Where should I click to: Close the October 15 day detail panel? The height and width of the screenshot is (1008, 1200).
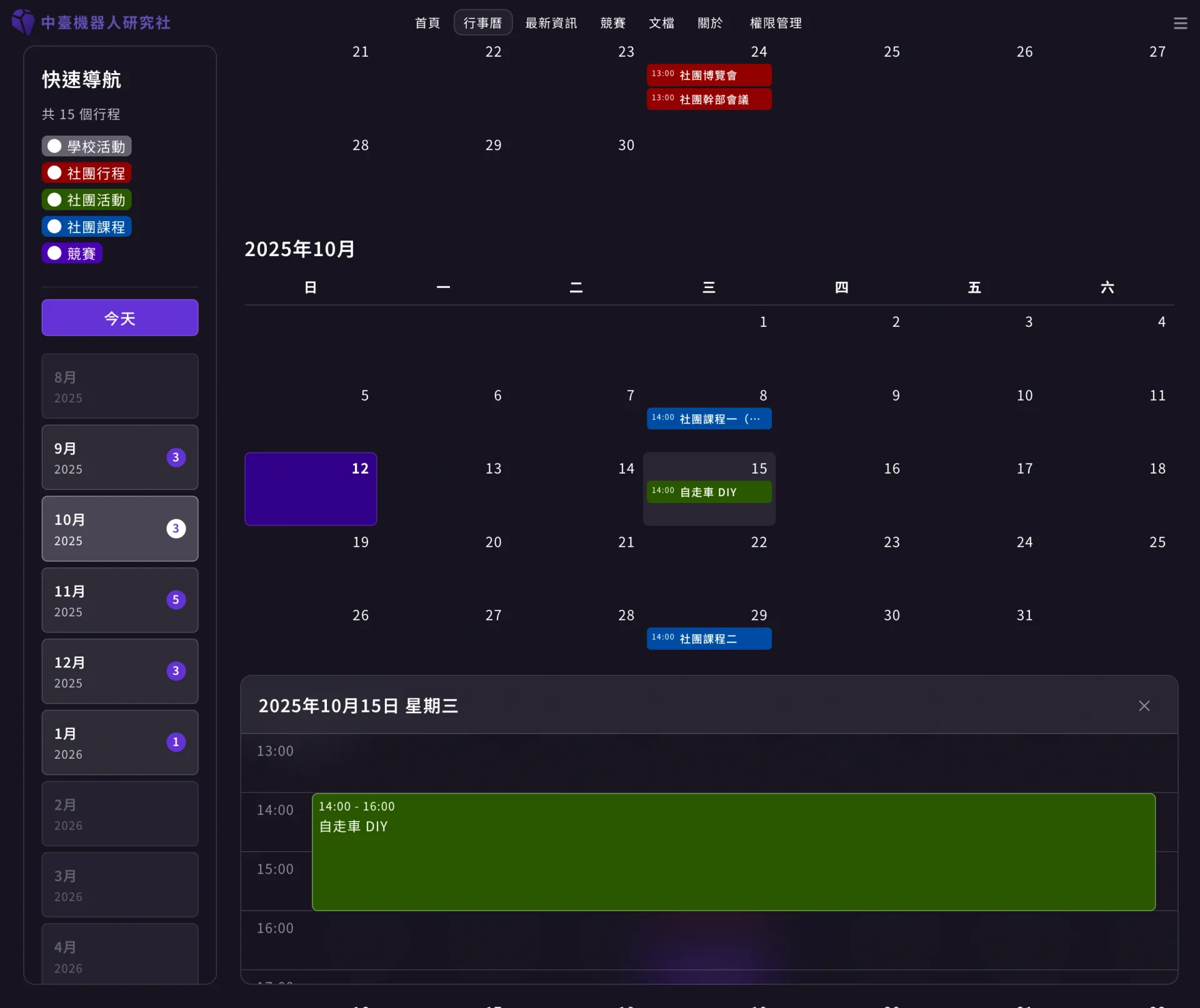1144,706
